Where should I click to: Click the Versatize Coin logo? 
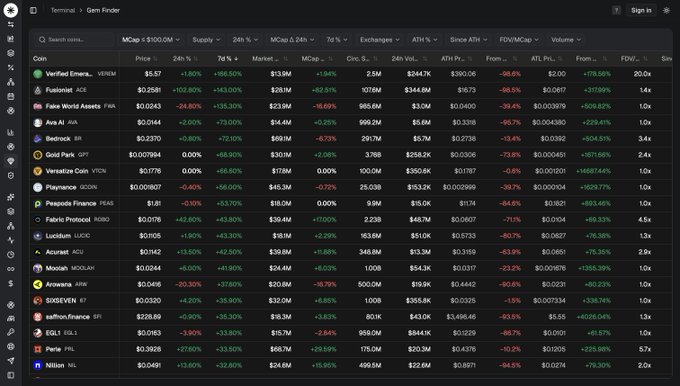click(x=38, y=171)
